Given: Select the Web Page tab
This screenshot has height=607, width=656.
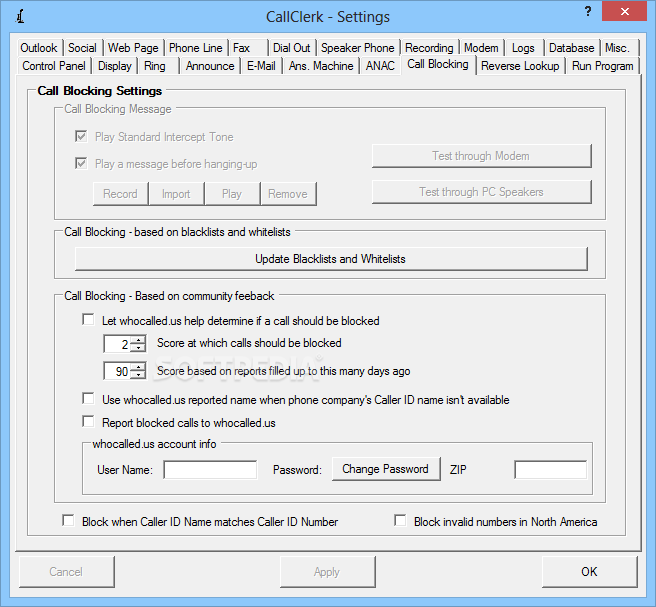Looking at the screenshot, I should (133, 48).
